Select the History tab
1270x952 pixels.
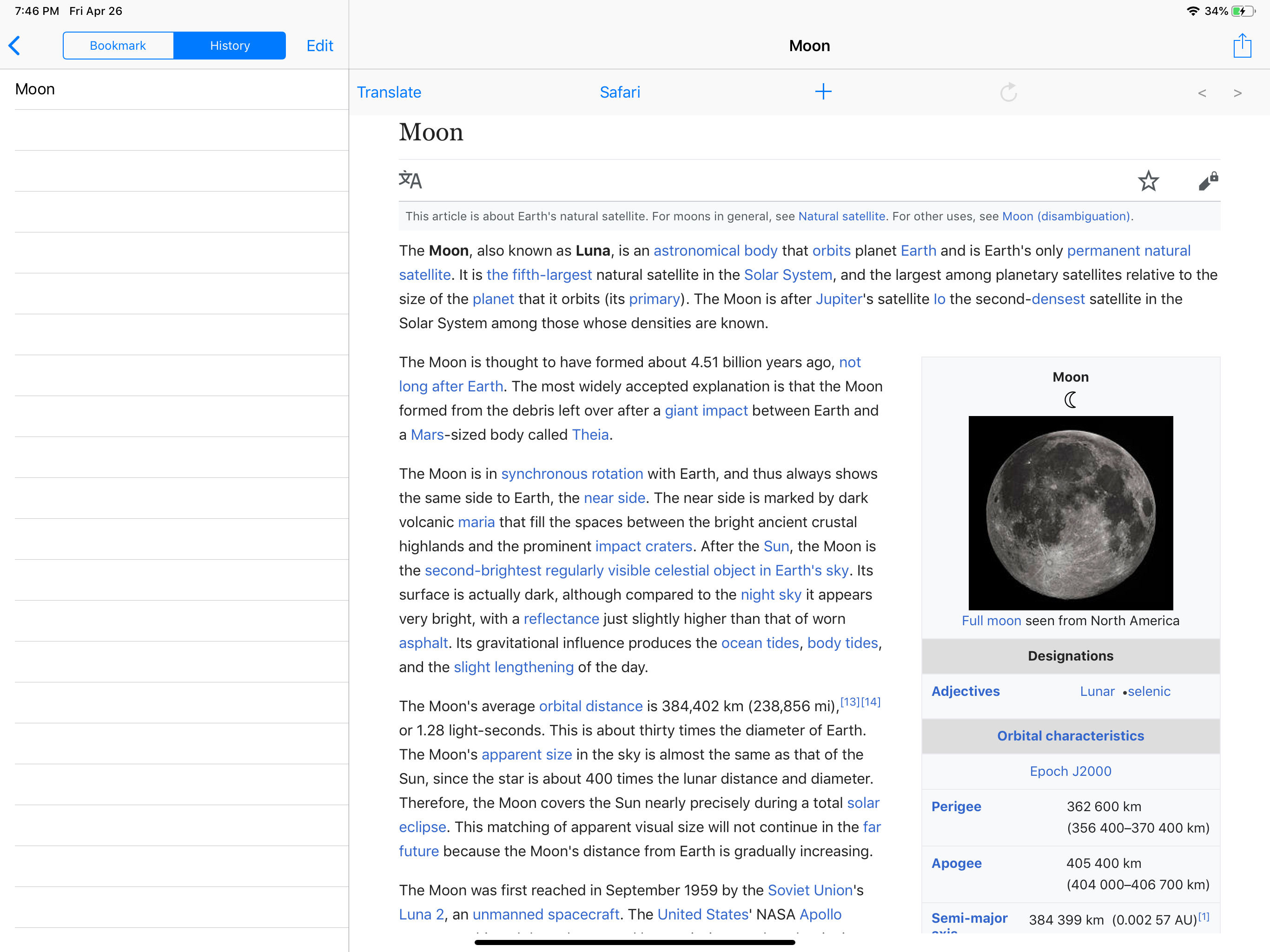[230, 46]
